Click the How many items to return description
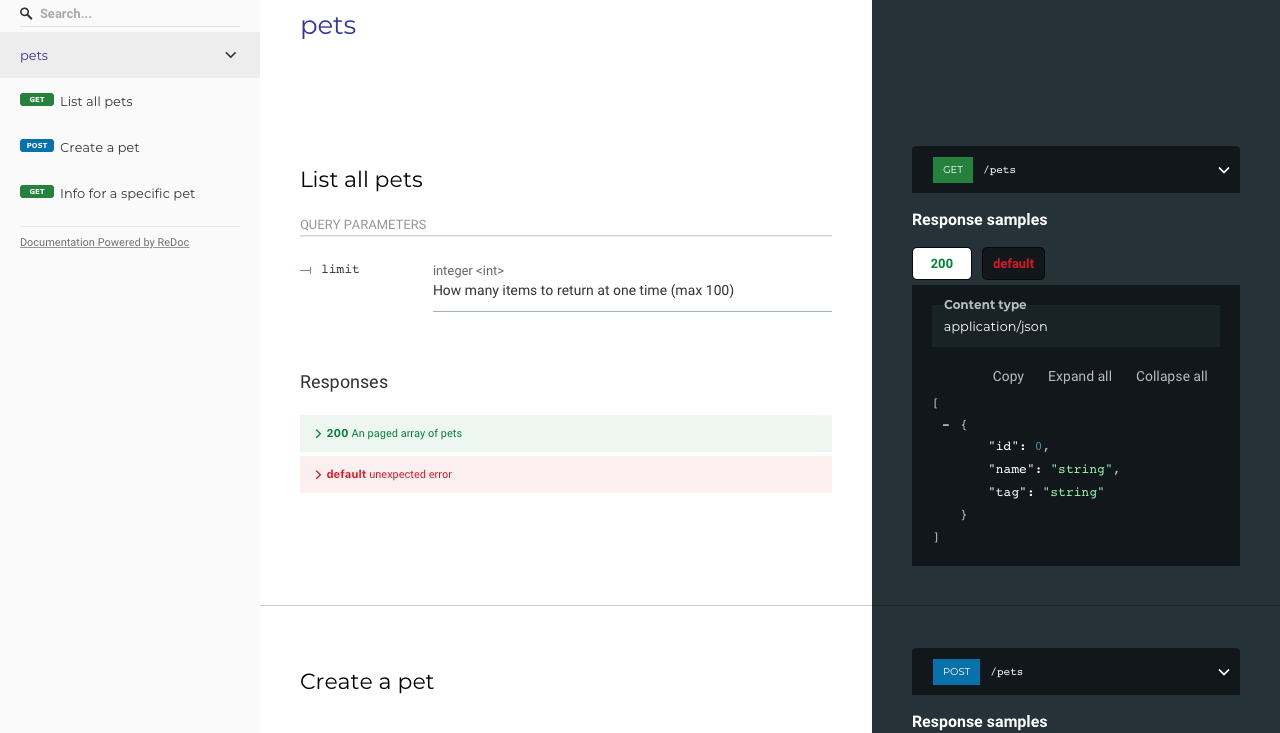The width and height of the screenshot is (1280, 733). [x=583, y=290]
